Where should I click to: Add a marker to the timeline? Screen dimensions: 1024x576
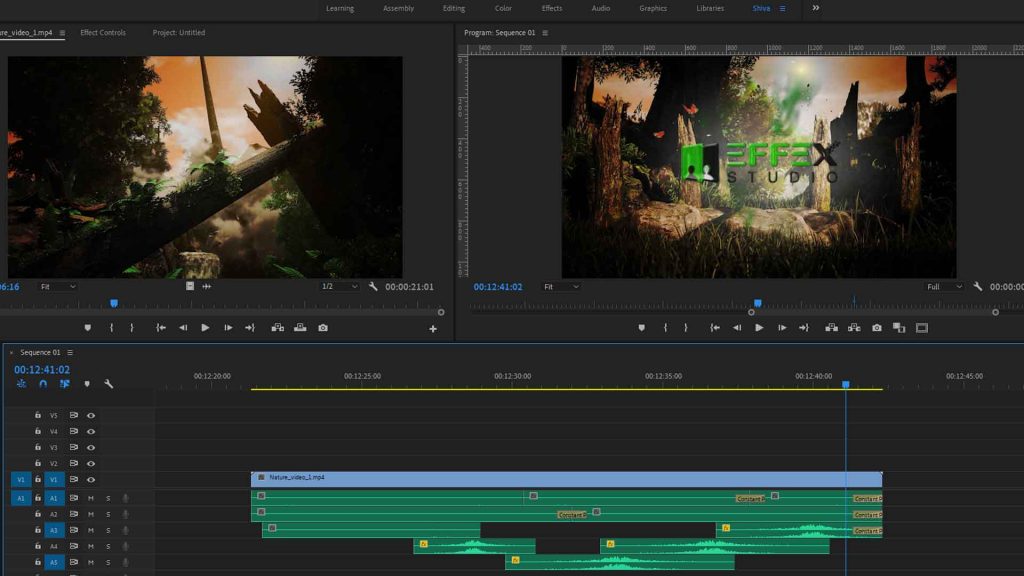87,384
